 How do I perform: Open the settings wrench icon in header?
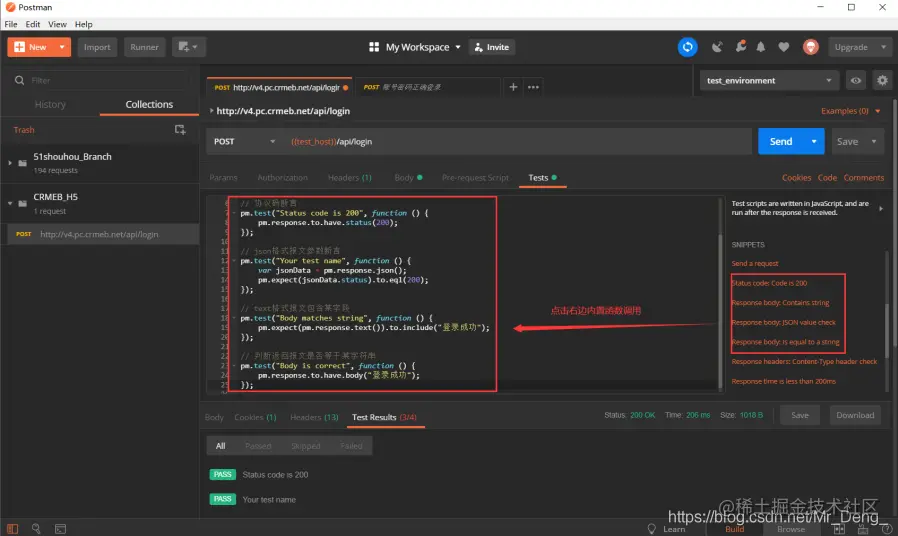pyautogui.click(x=741, y=46)
